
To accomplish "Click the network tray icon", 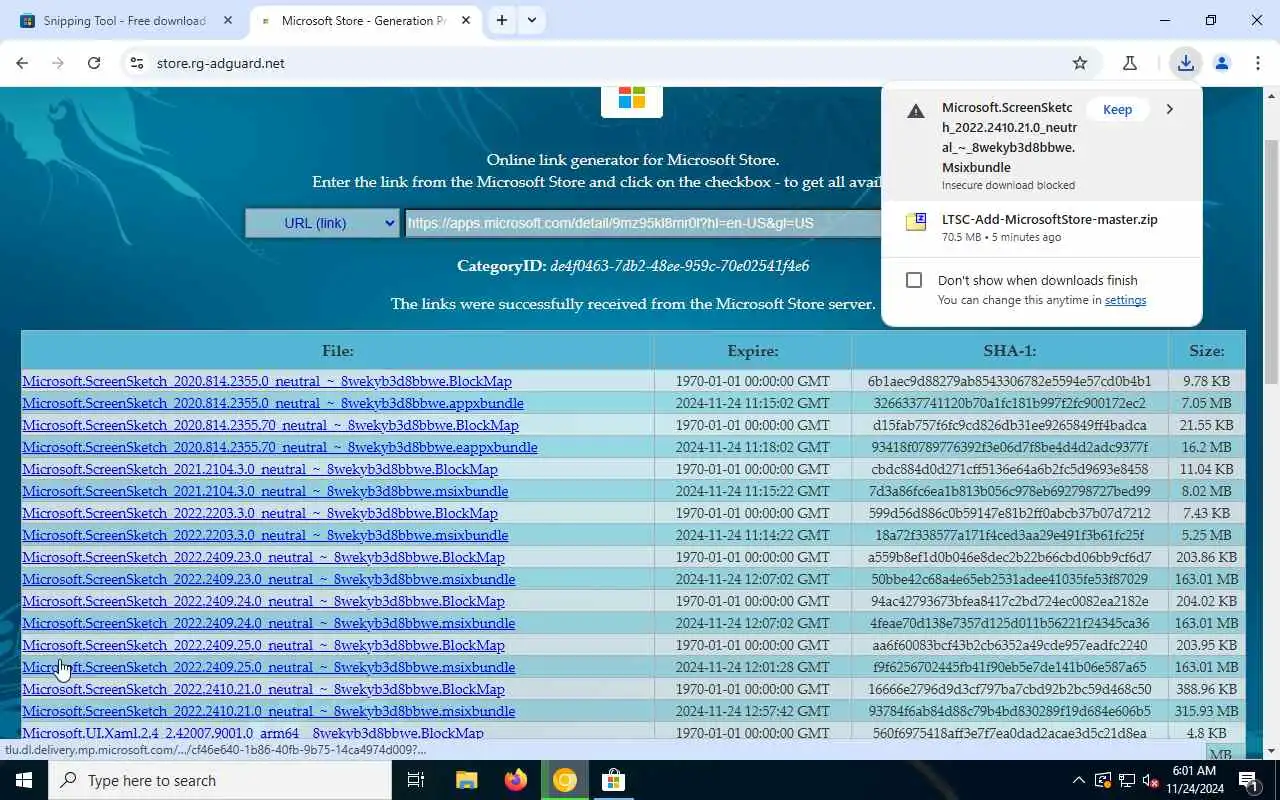I will pos(1126,780).
